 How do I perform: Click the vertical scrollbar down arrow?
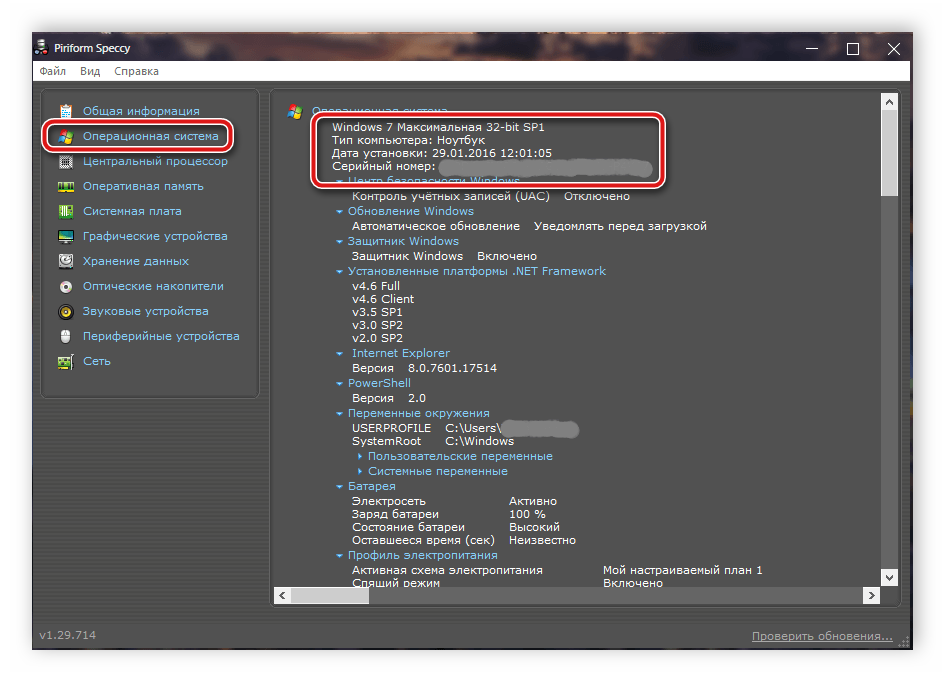pos(889,577)
